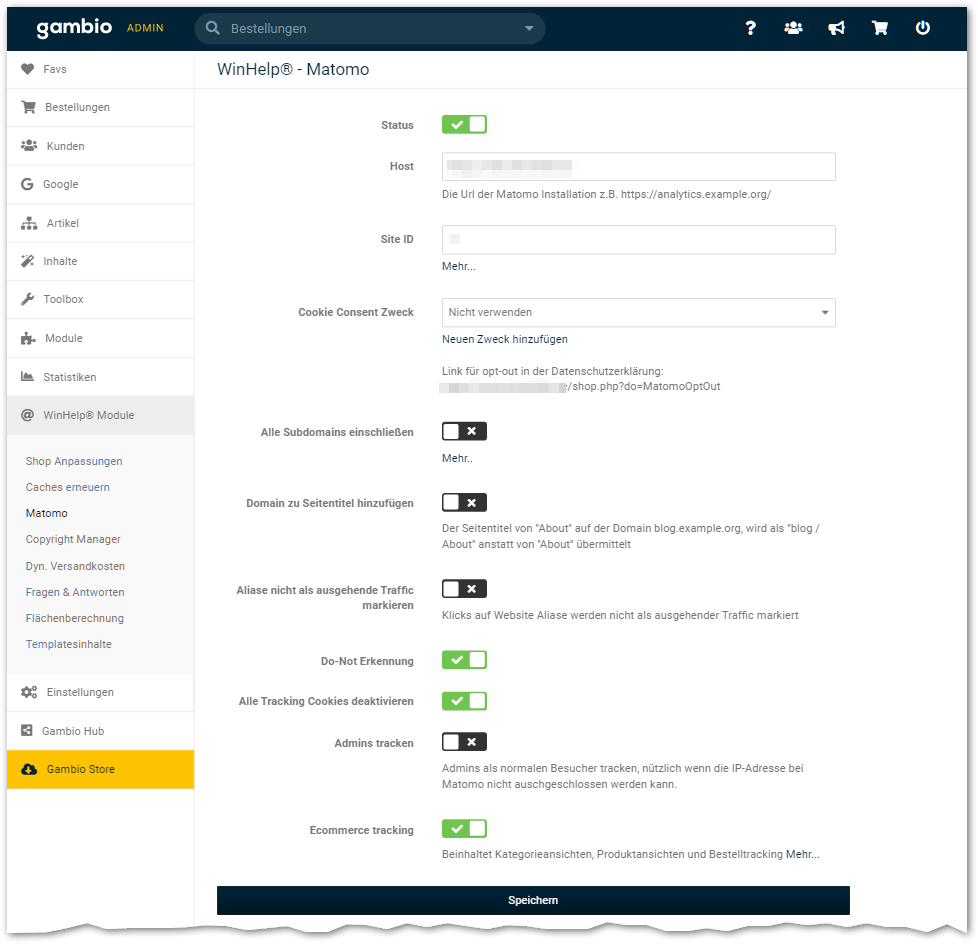Click the Google G icon
The width and height of the screenshot is (978, 944).
pos(27,184)
